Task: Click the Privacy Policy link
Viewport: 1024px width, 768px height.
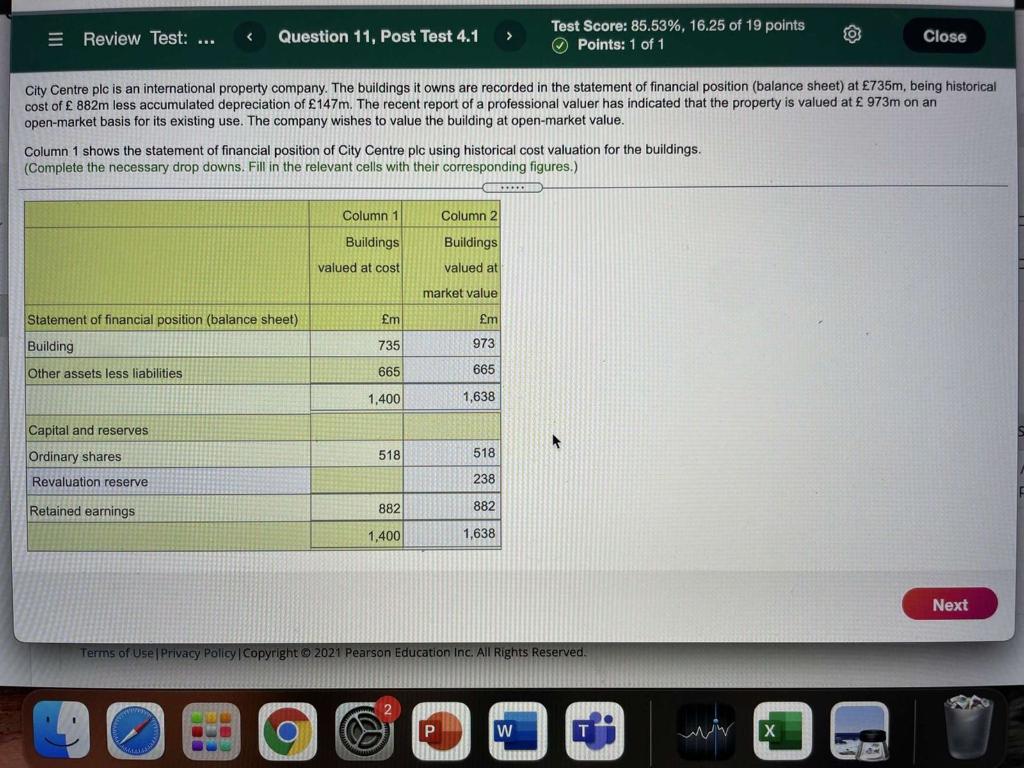Action: tap(199, 652)
